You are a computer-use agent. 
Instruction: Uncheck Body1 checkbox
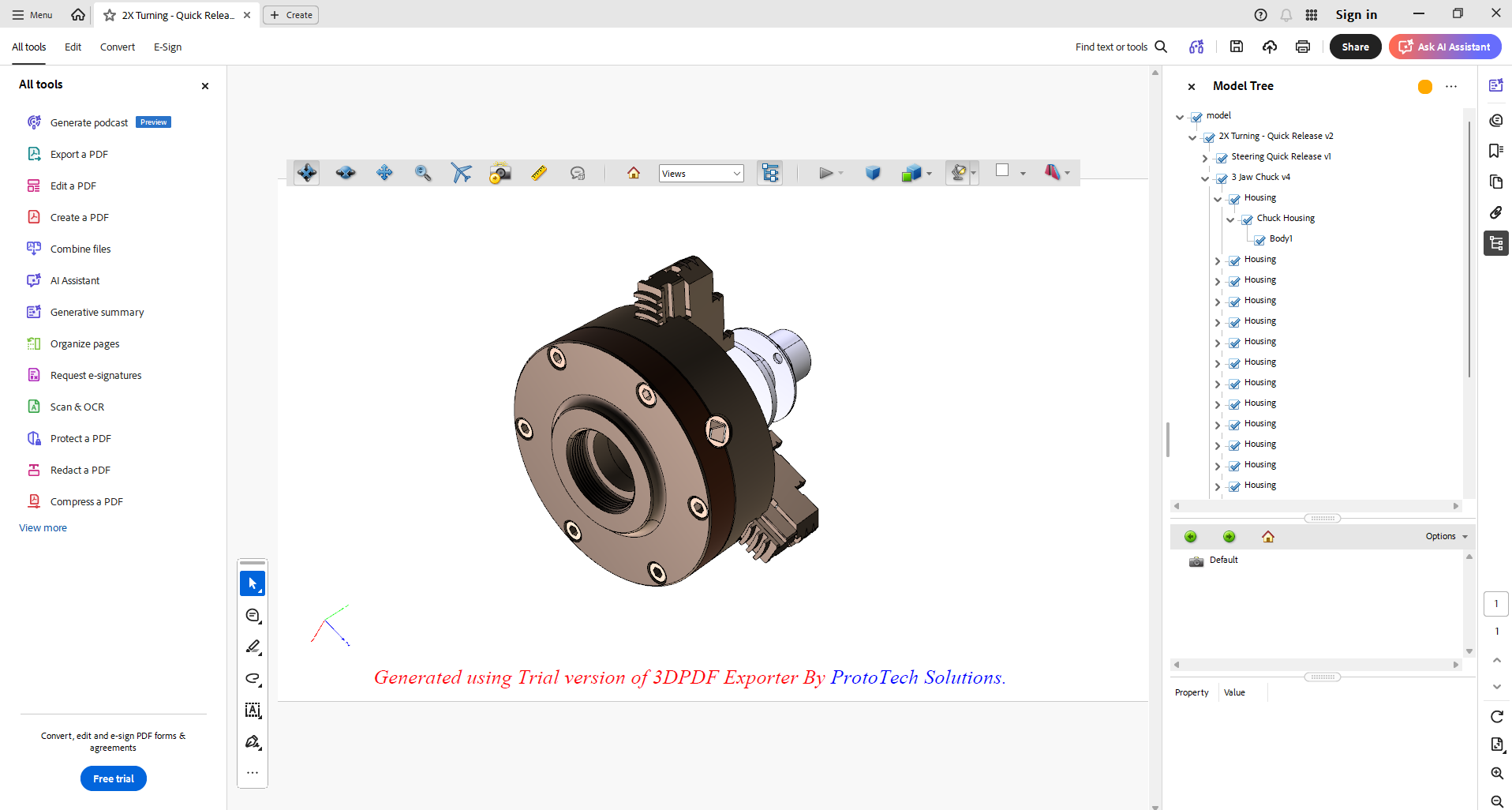(x=1259, y=240)
